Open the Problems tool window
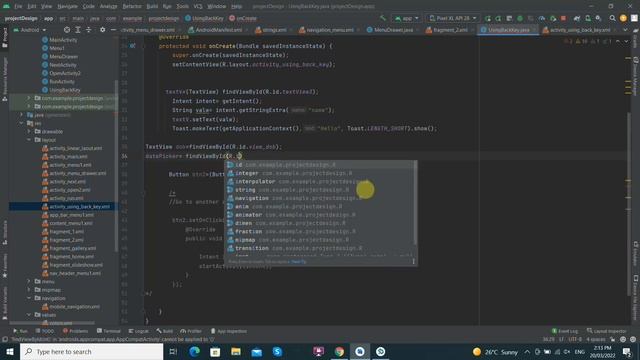The image size is (640, 360). pos(75,331)
